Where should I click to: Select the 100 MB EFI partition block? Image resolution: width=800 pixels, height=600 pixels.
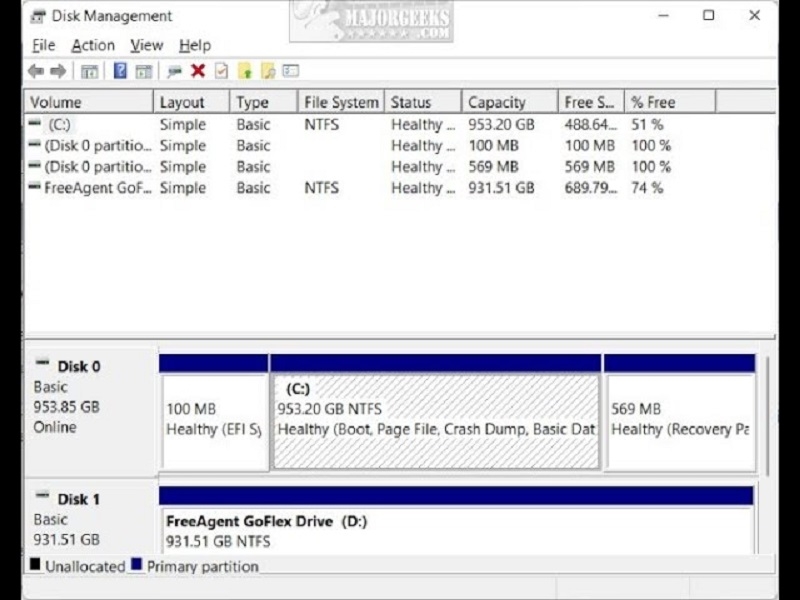213,420
